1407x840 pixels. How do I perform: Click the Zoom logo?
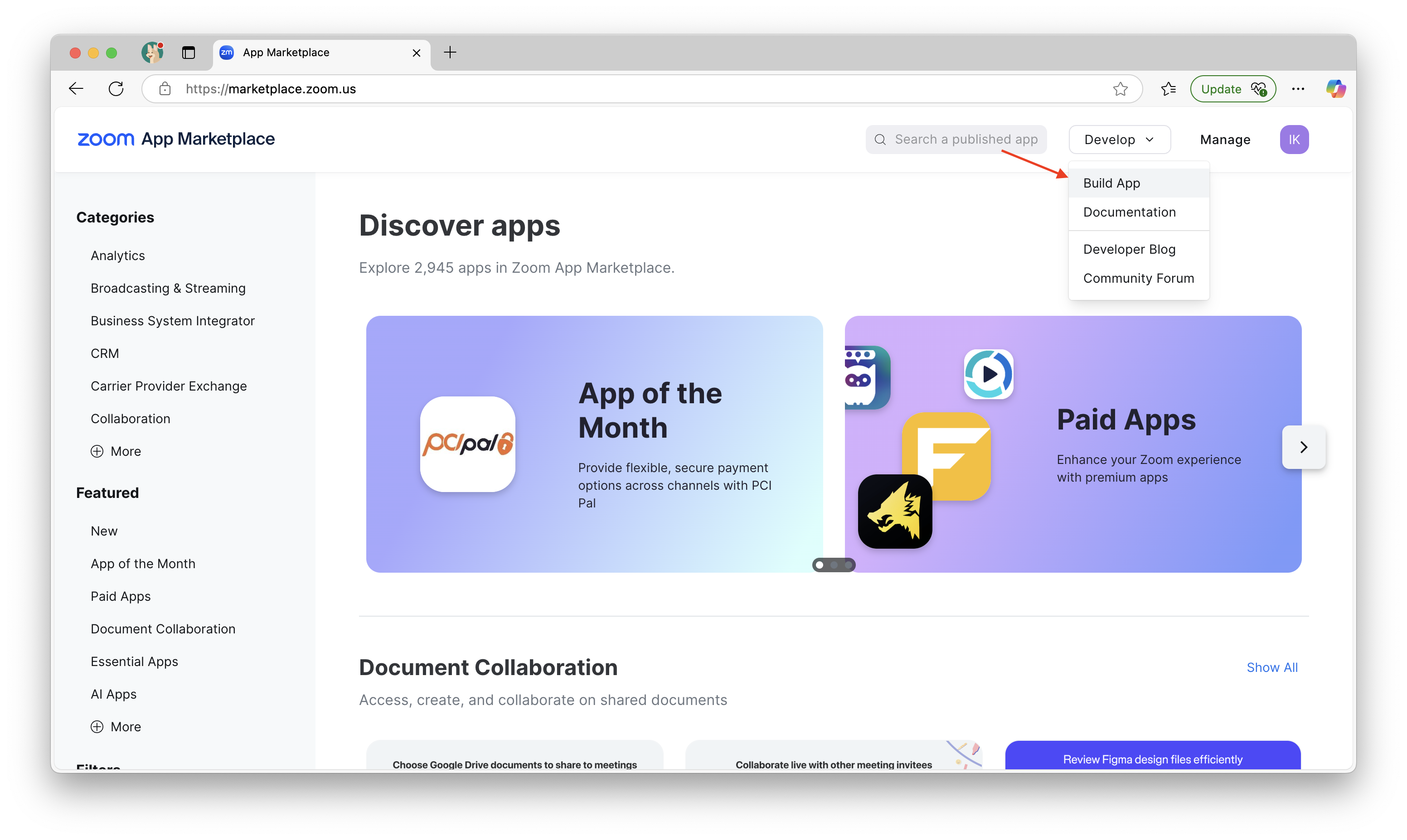106,139
